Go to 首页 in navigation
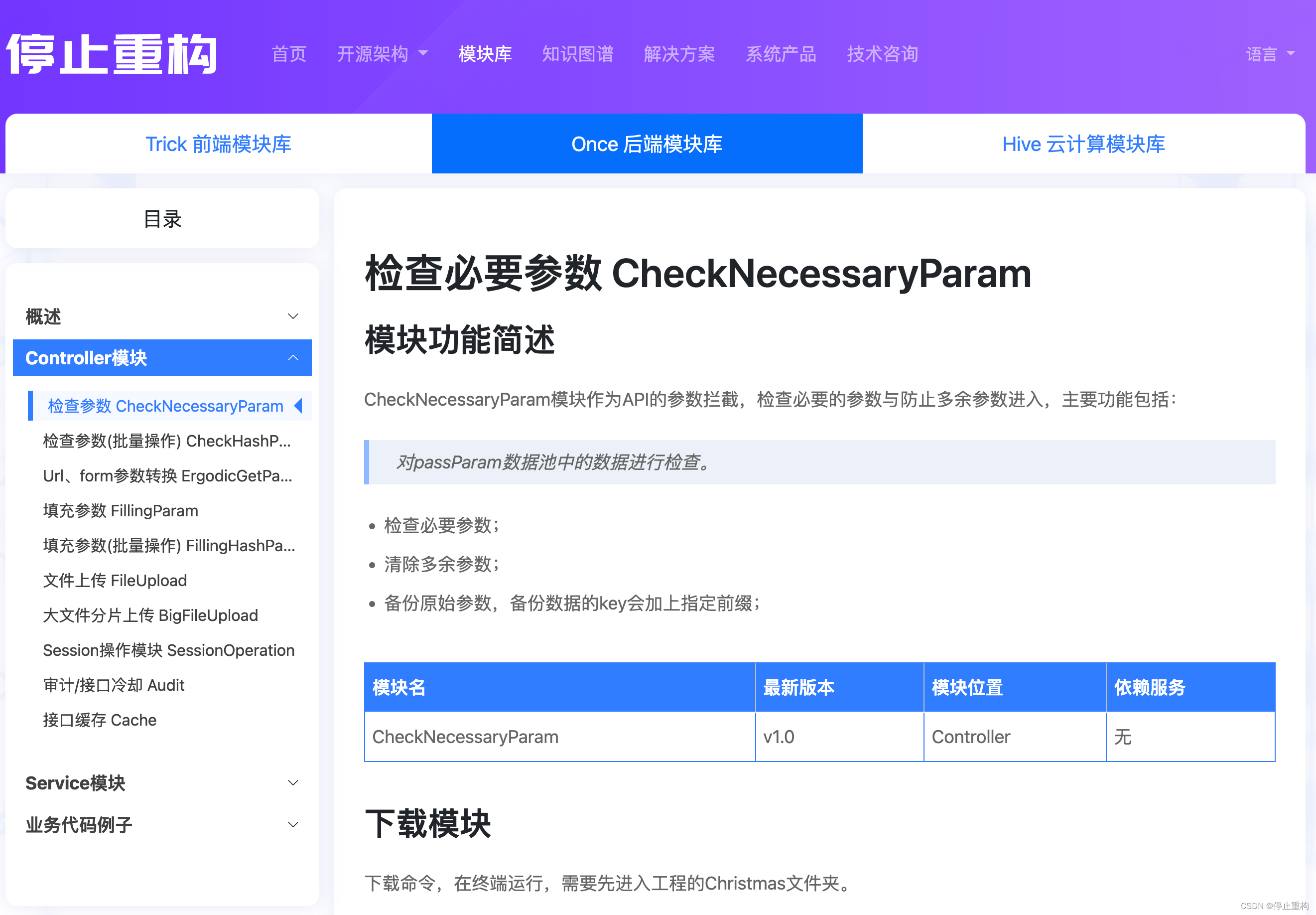Screen dimensions: 1316x915 [289, 54]
